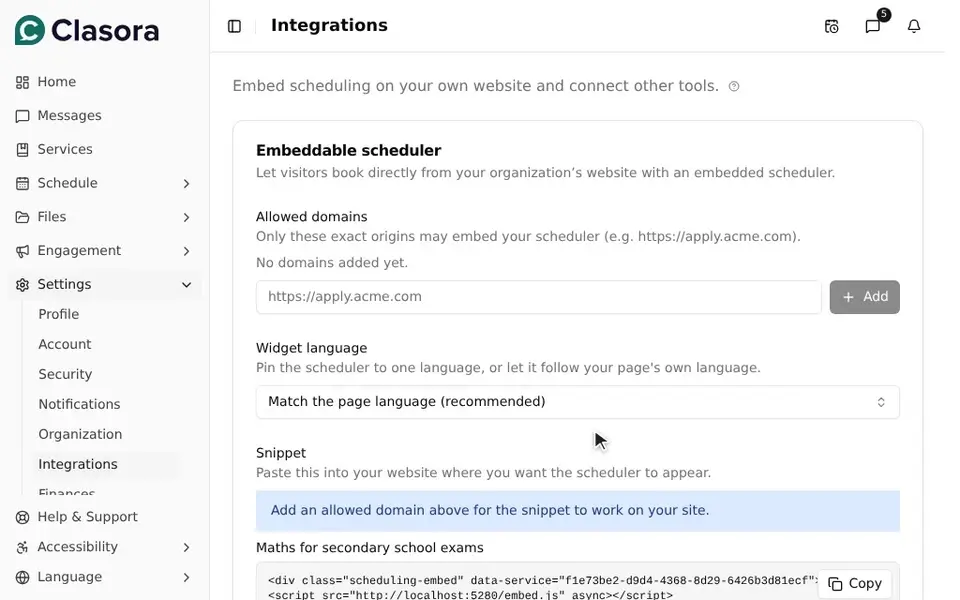
Task: Go to Home in sidebar
Action: [104, 83]
